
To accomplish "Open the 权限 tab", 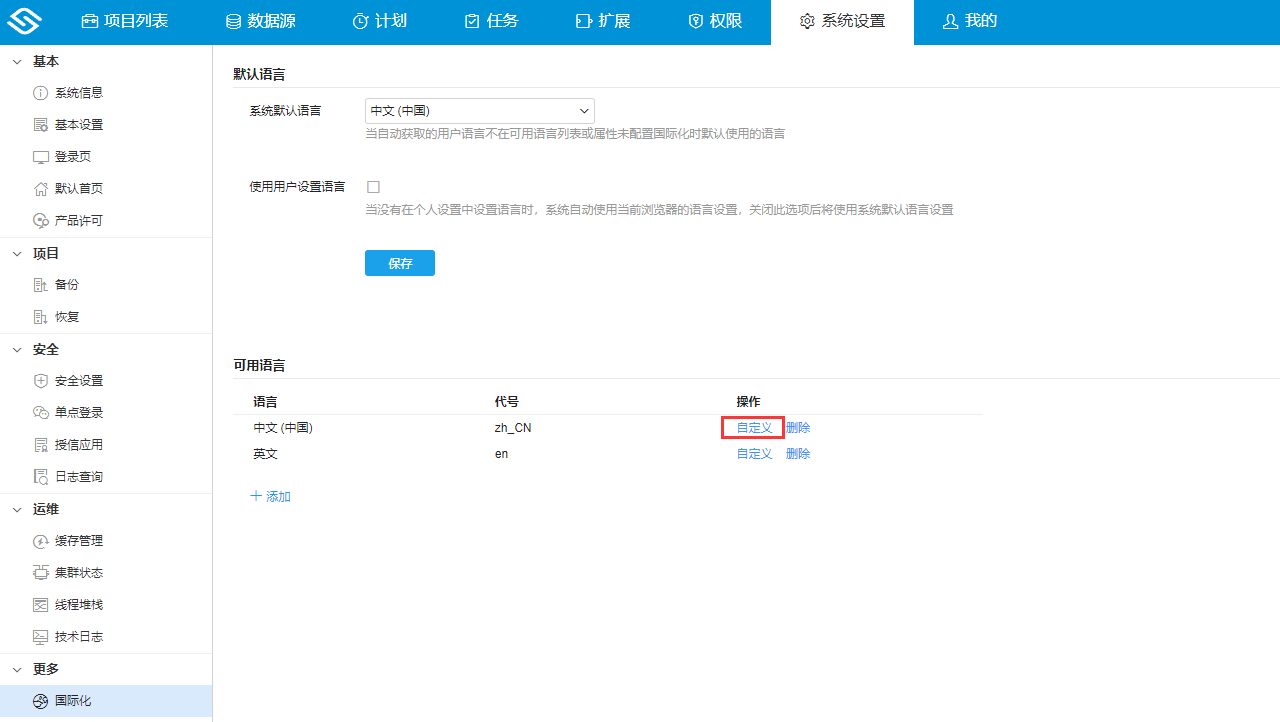I will coord(714,21).
